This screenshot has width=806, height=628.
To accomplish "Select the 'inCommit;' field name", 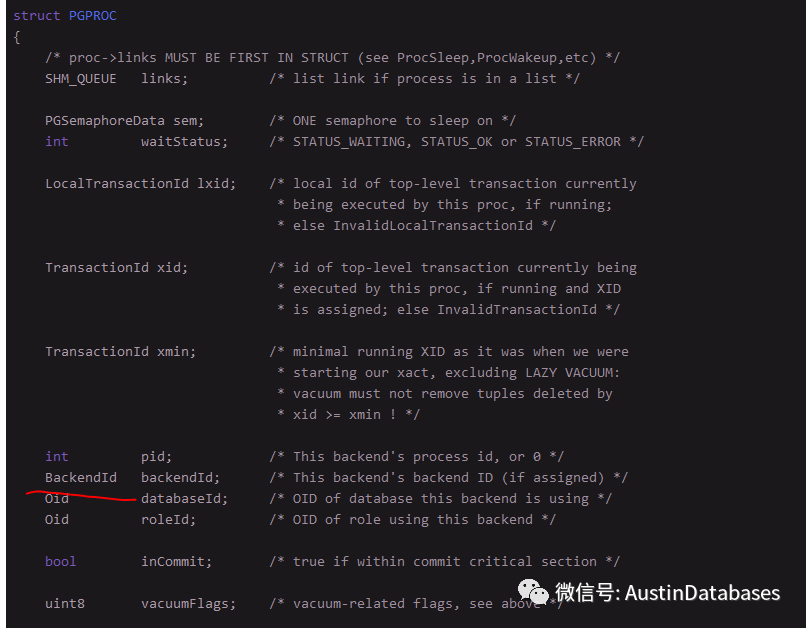I will click(176, 562).
